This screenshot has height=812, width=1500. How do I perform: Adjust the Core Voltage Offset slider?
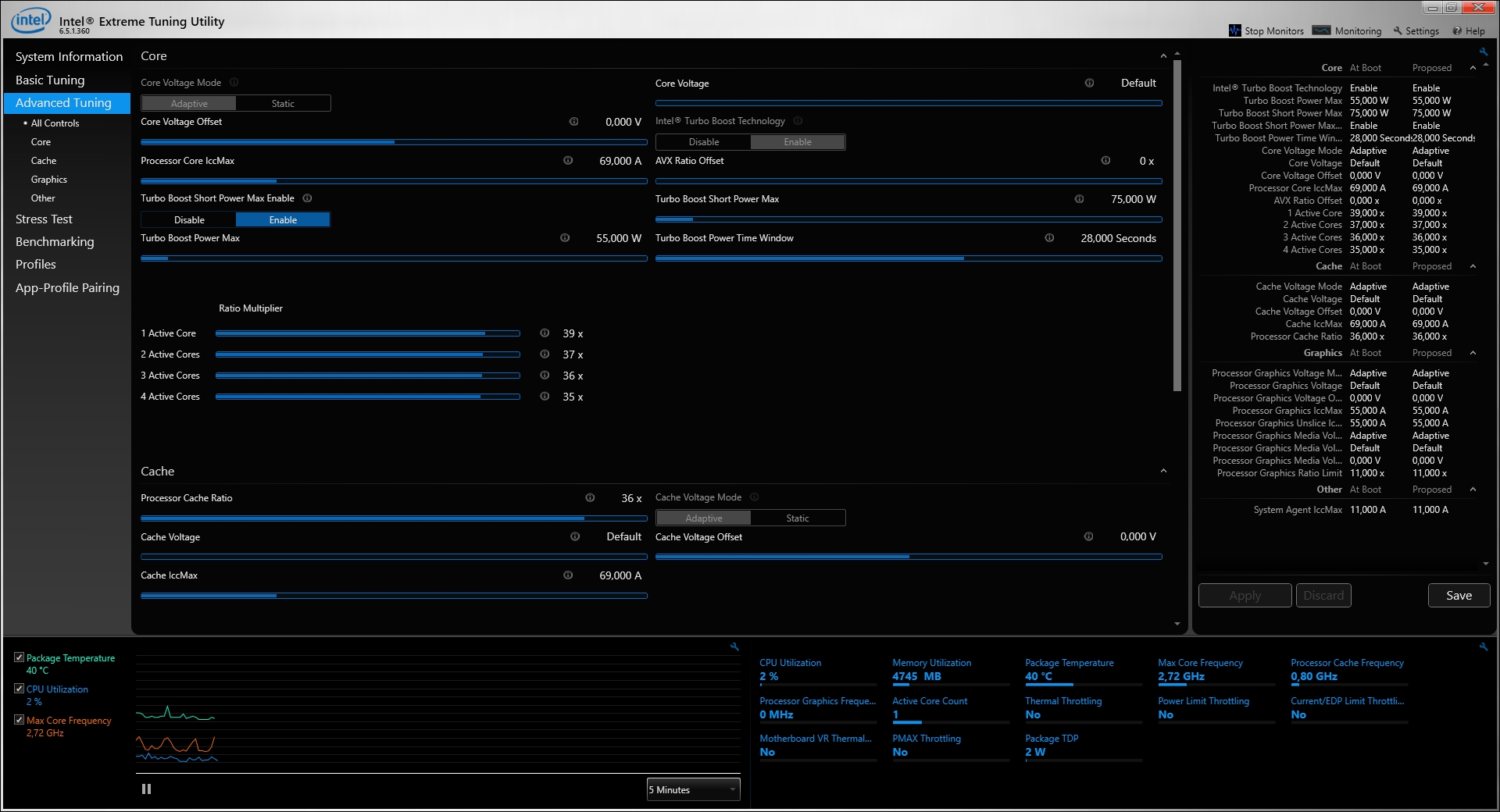point(394,142)
